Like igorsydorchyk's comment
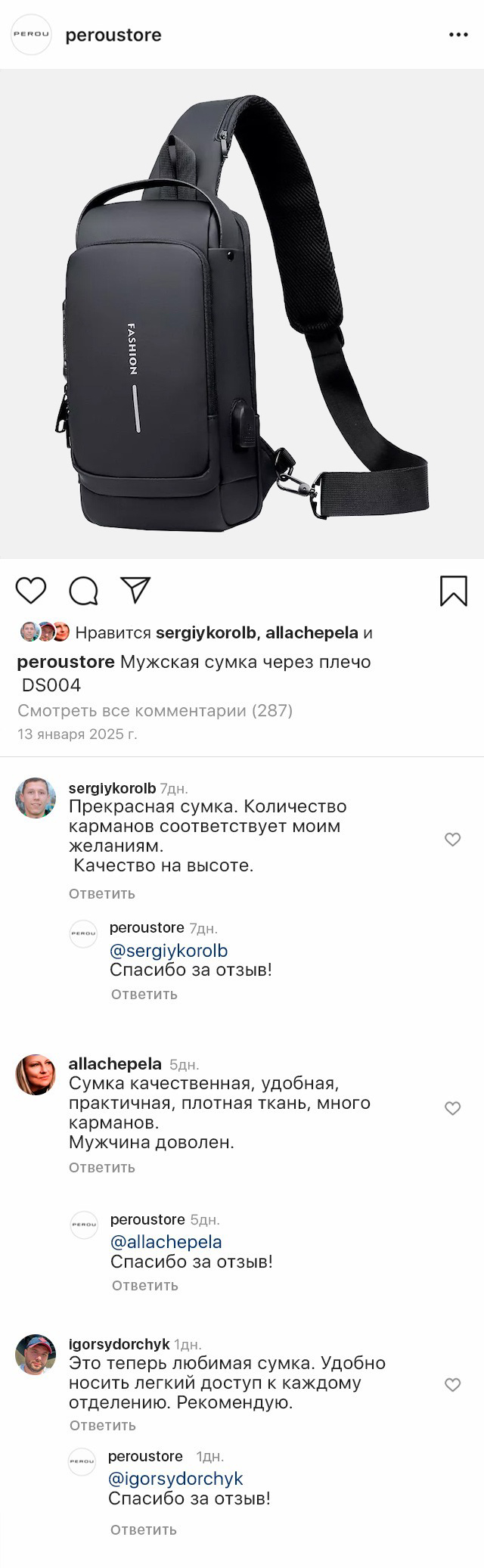484x1568 pixels. [x=452, y=1384]
